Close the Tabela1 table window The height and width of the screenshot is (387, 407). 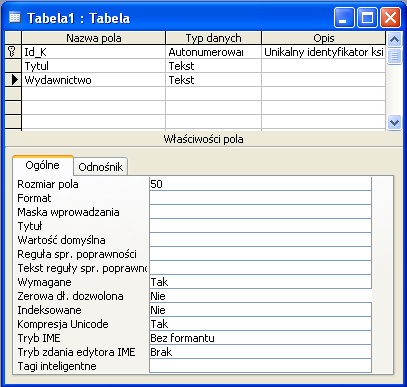[390, 18]
